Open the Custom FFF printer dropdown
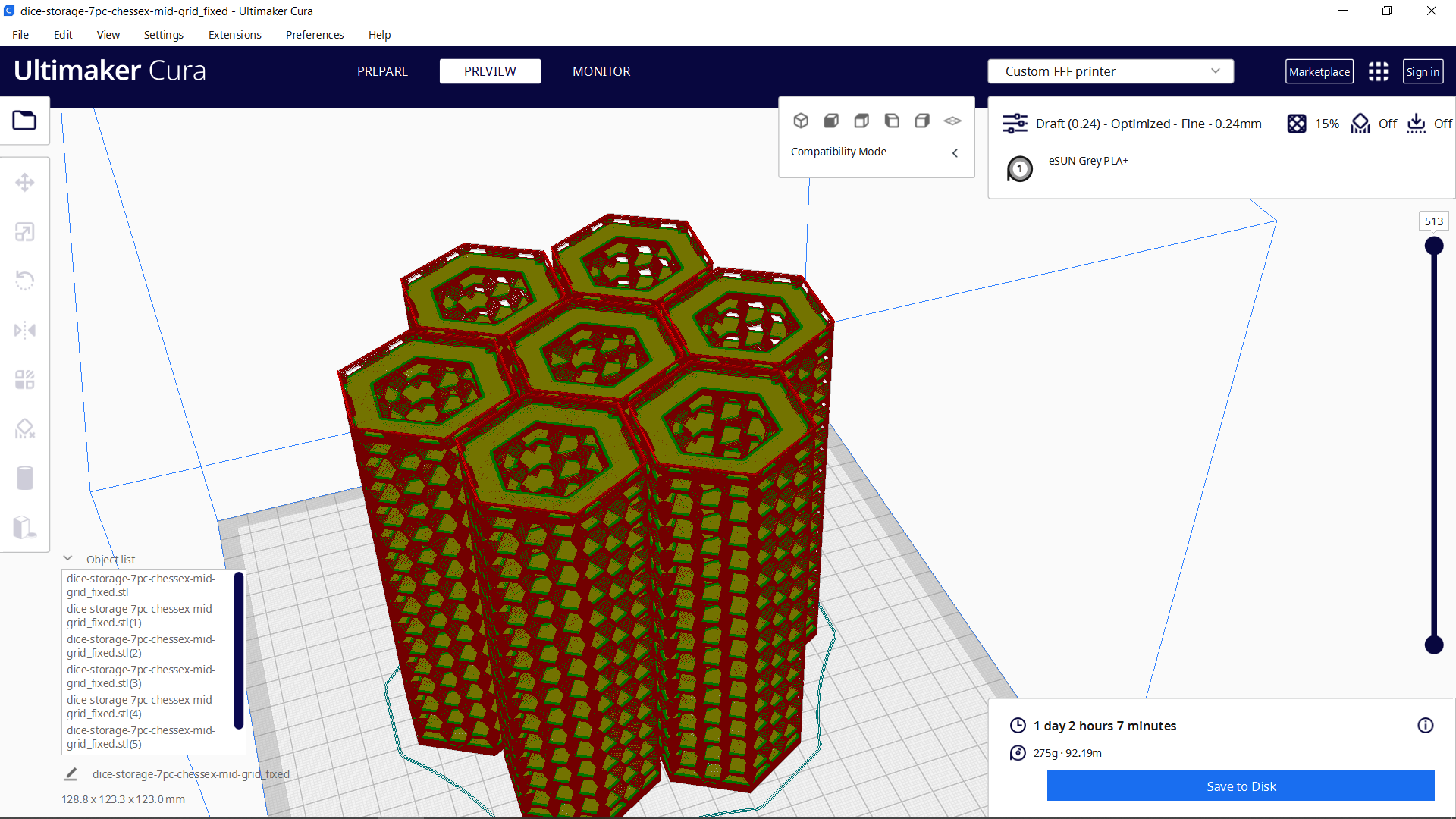 (x=1110, y=71)
